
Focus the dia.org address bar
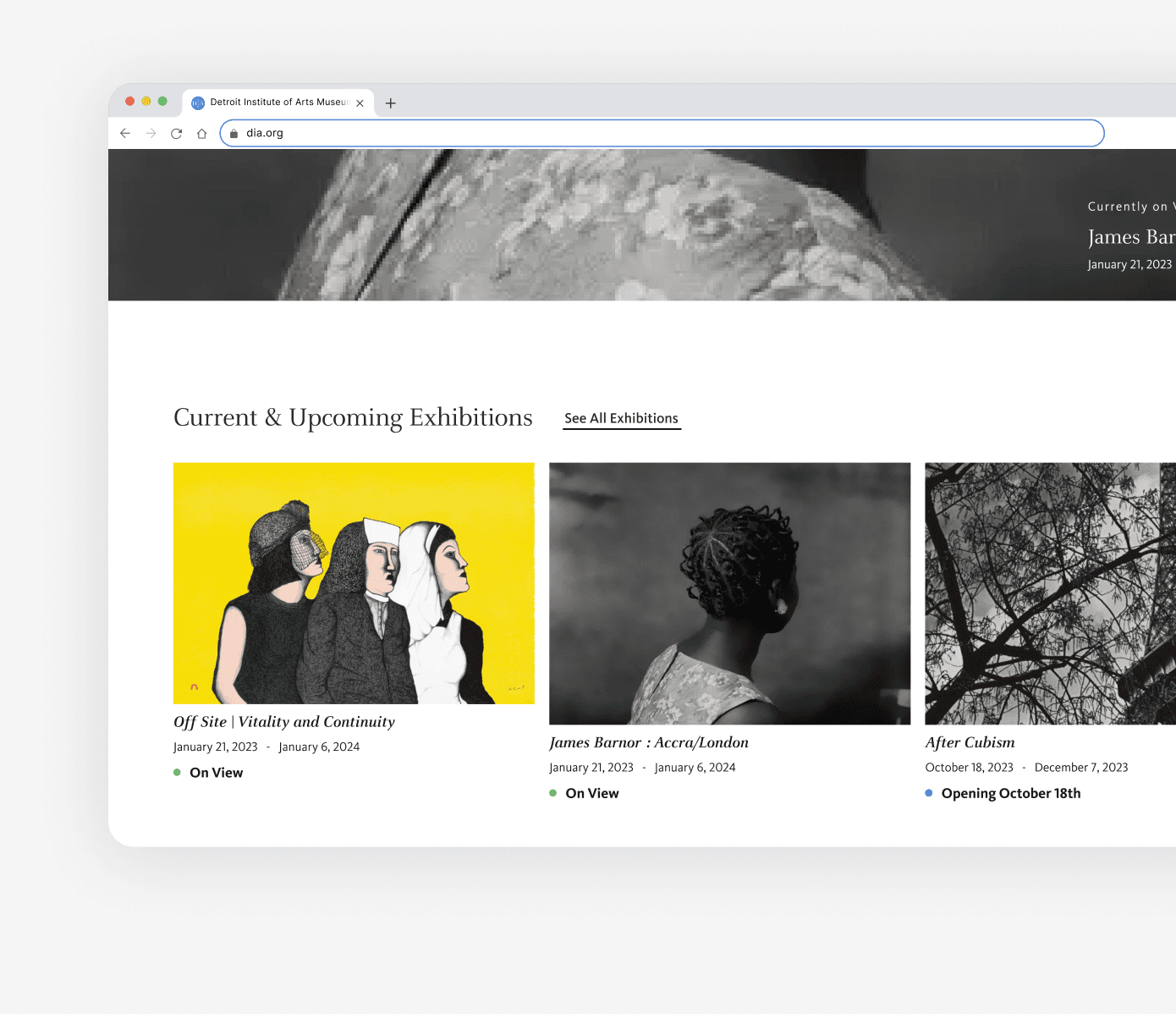click(x=662, y=133)
